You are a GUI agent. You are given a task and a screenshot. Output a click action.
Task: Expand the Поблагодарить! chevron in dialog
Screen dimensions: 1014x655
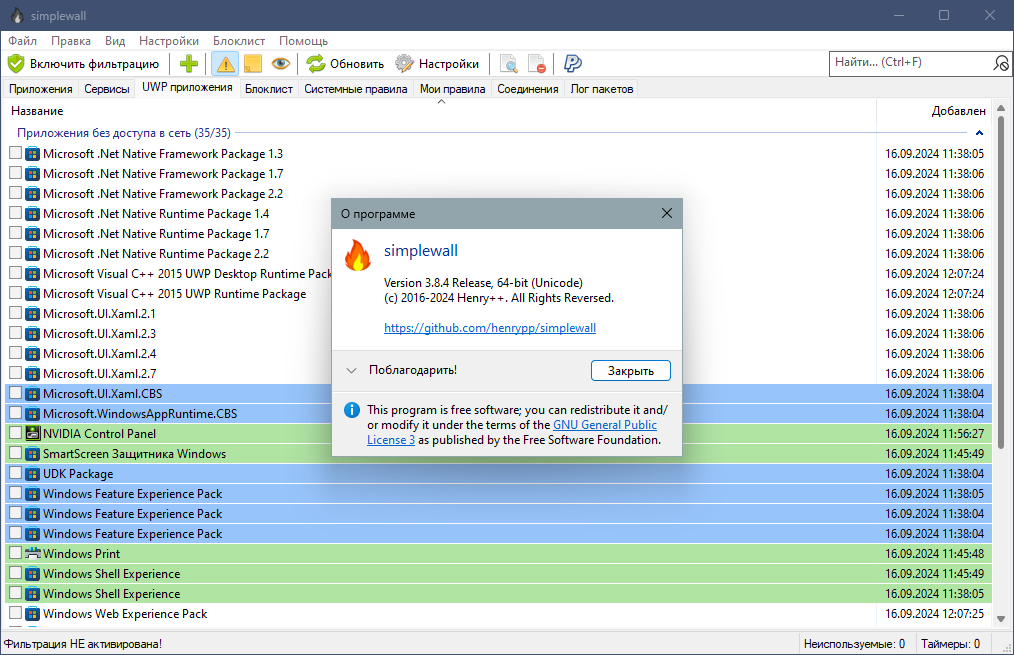pos(351,370)
